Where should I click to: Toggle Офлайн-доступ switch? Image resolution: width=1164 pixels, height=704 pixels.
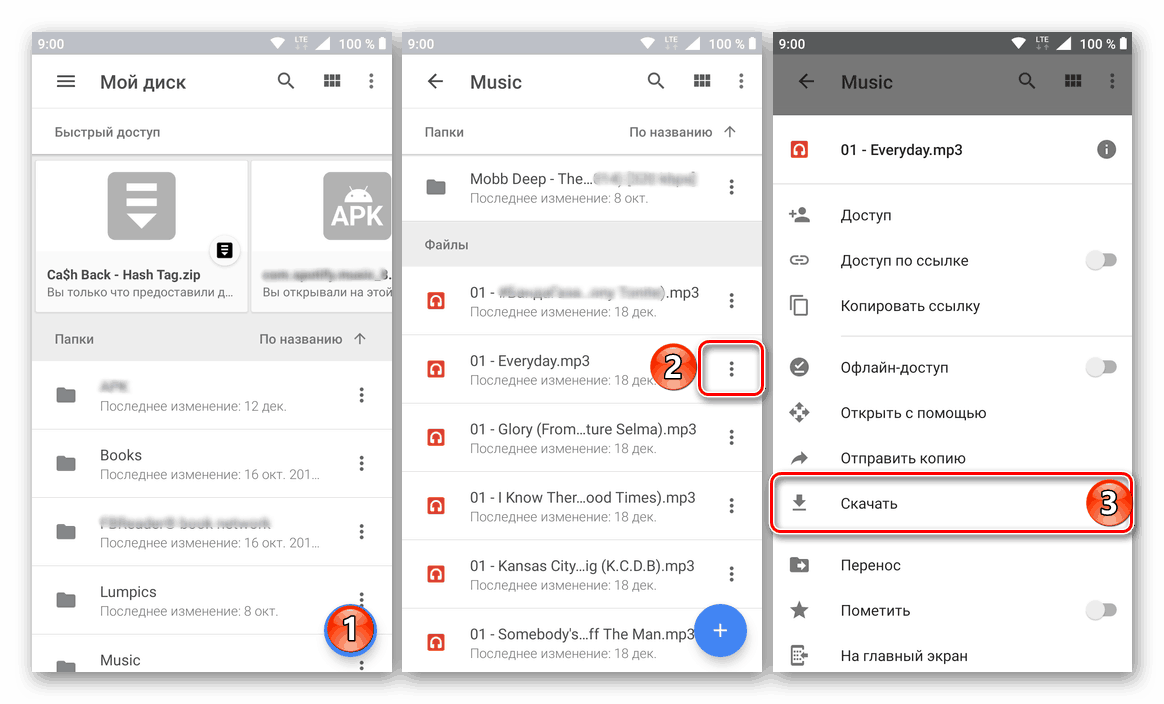(1101, 368)
